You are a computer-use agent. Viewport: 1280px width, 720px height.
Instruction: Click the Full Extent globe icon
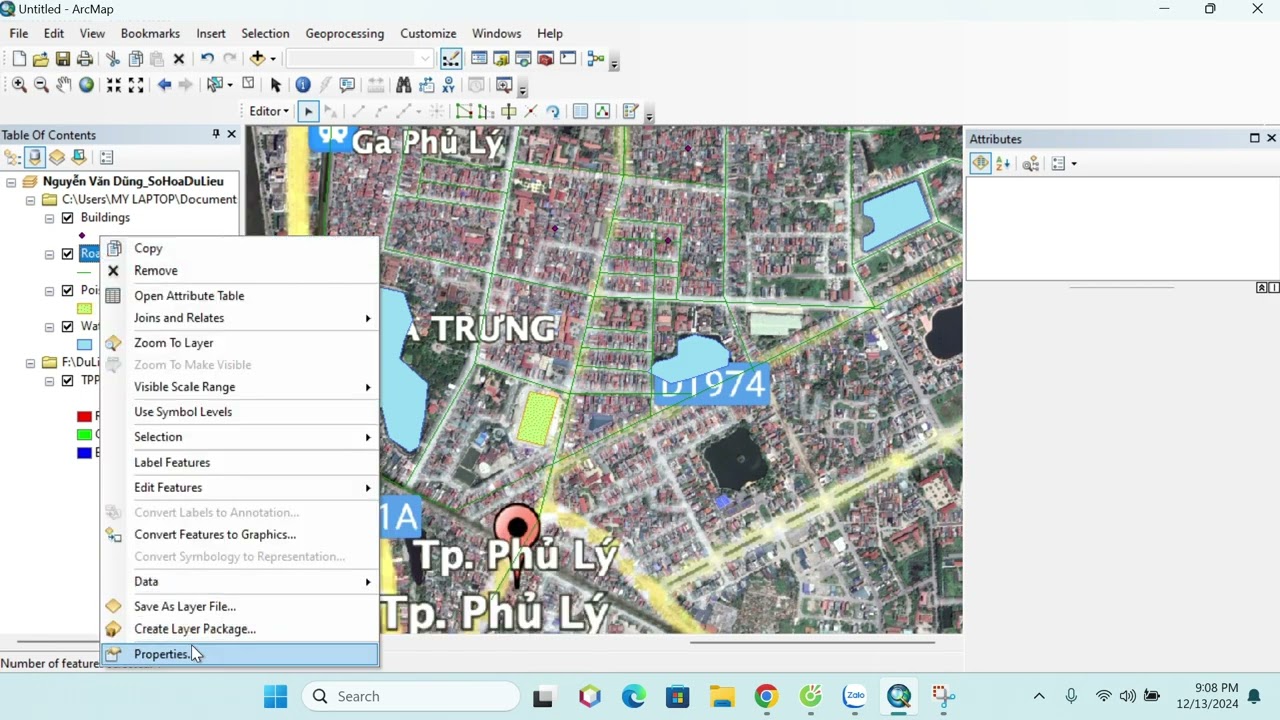click(86, 85)
